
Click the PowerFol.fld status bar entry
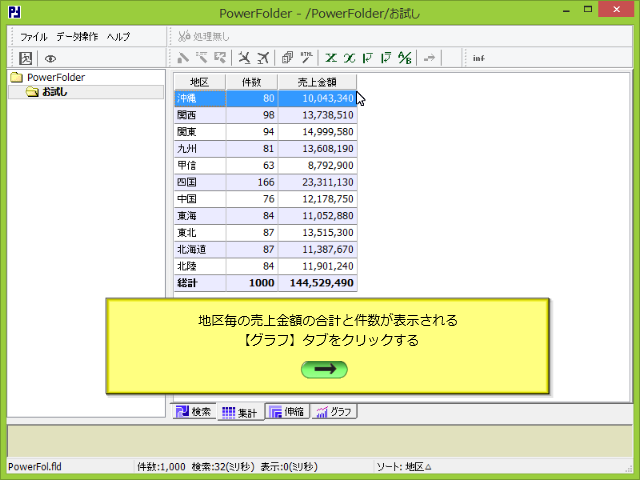pyautogui.click(x=35, y=467)
